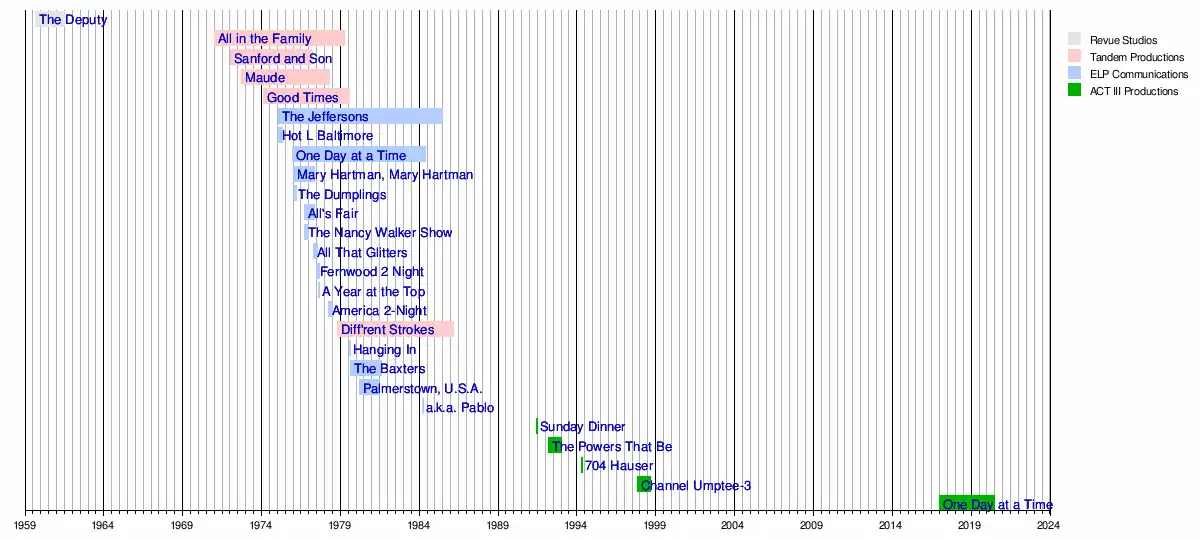Click the Revue Studios legend color swatch
This screenshot has width=1200, height=540.
pyautogui.click(x=1075, y=40)
